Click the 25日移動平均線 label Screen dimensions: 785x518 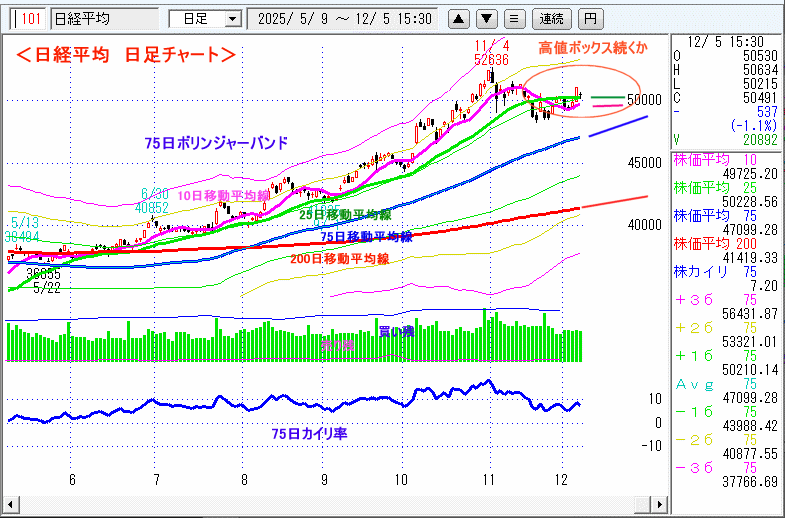pyautogui.click(x=345, y=215)
